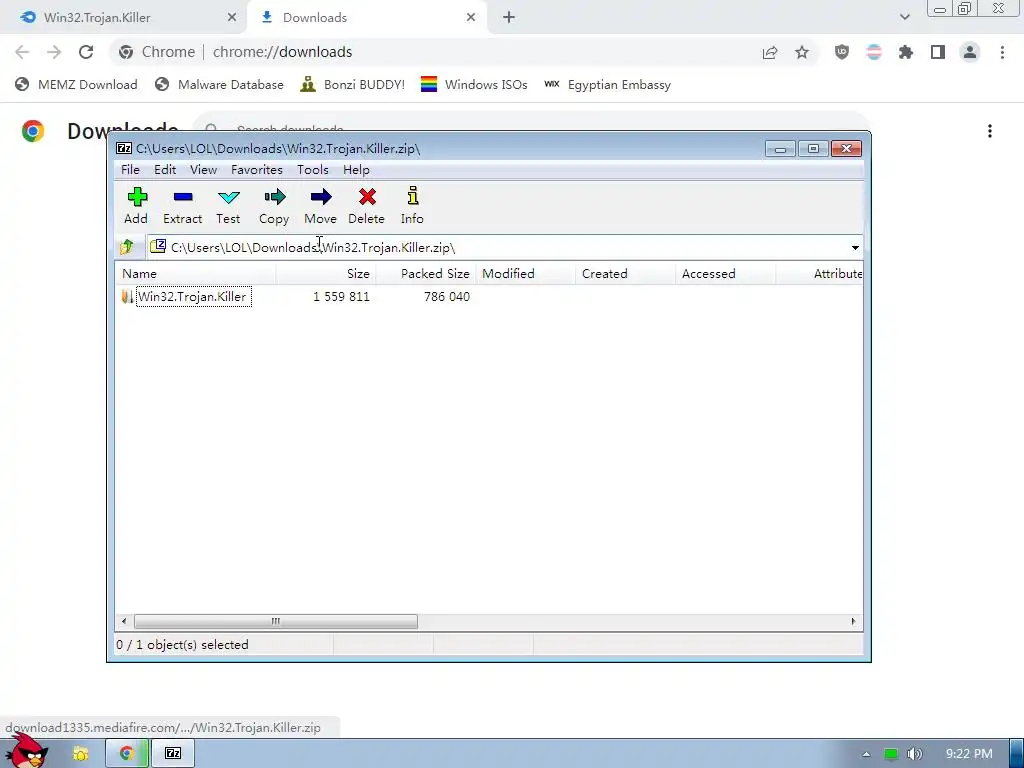Open the 7-Zip File menu
Screen dimensions: 1024x768
point(130,170)
